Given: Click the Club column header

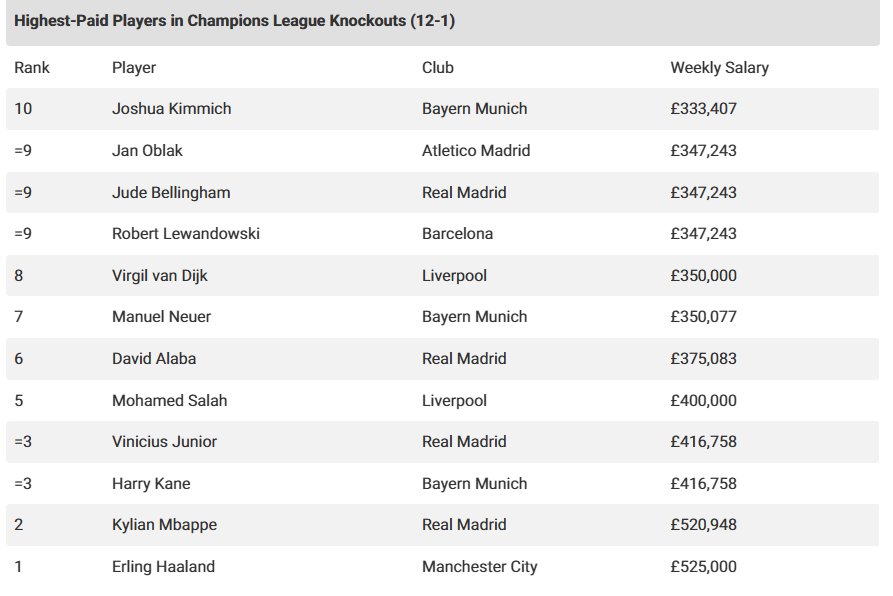Looking at the screenshot, I should [x=438, y=68].
